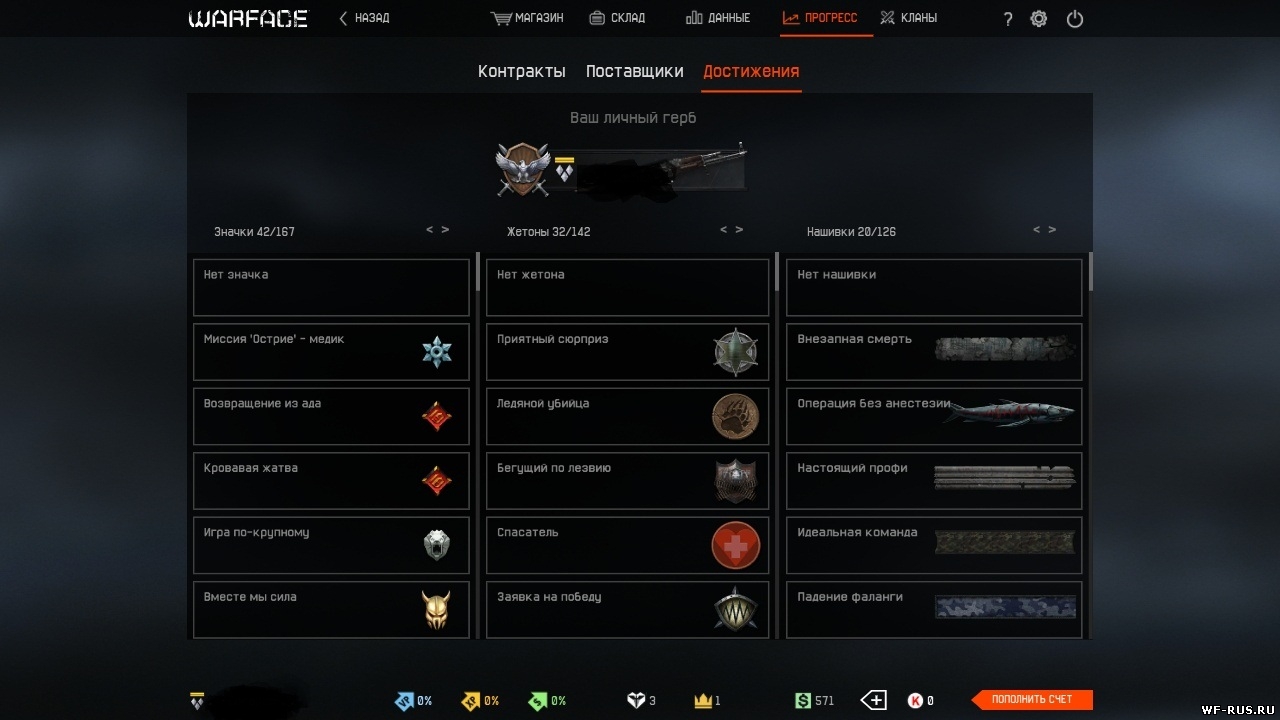Viewport: 1280px width, 720px height.
Task: Click the Значки list scrollbar
Action: pos(477,271)
